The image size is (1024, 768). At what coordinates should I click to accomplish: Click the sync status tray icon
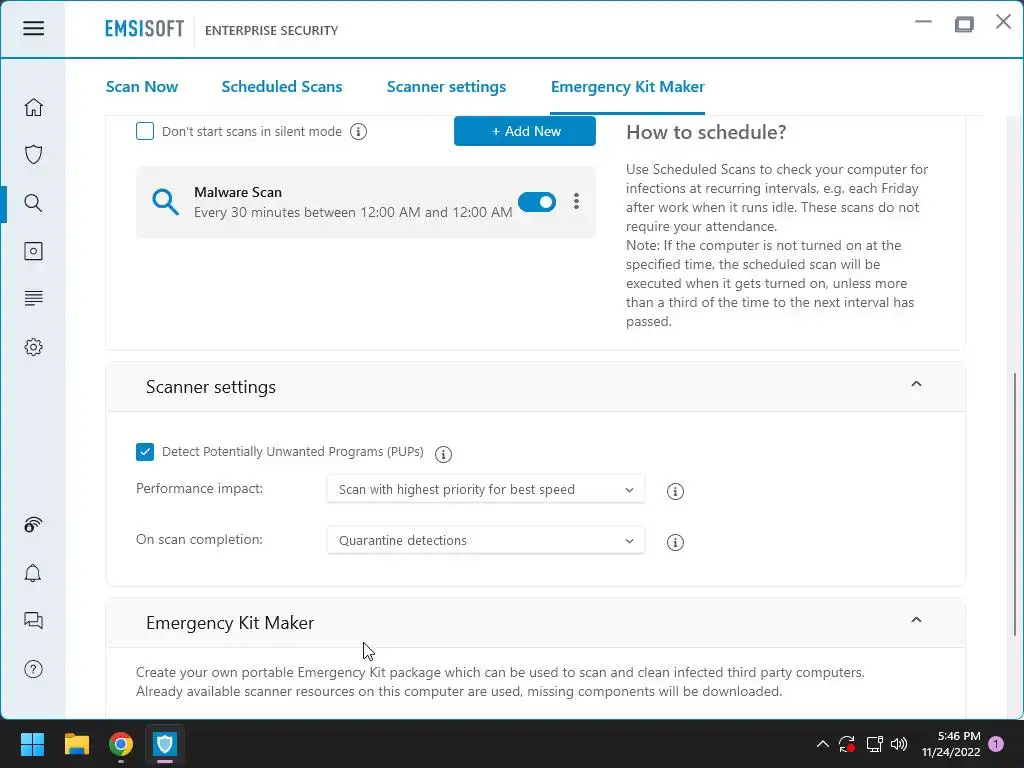point(847,744)
